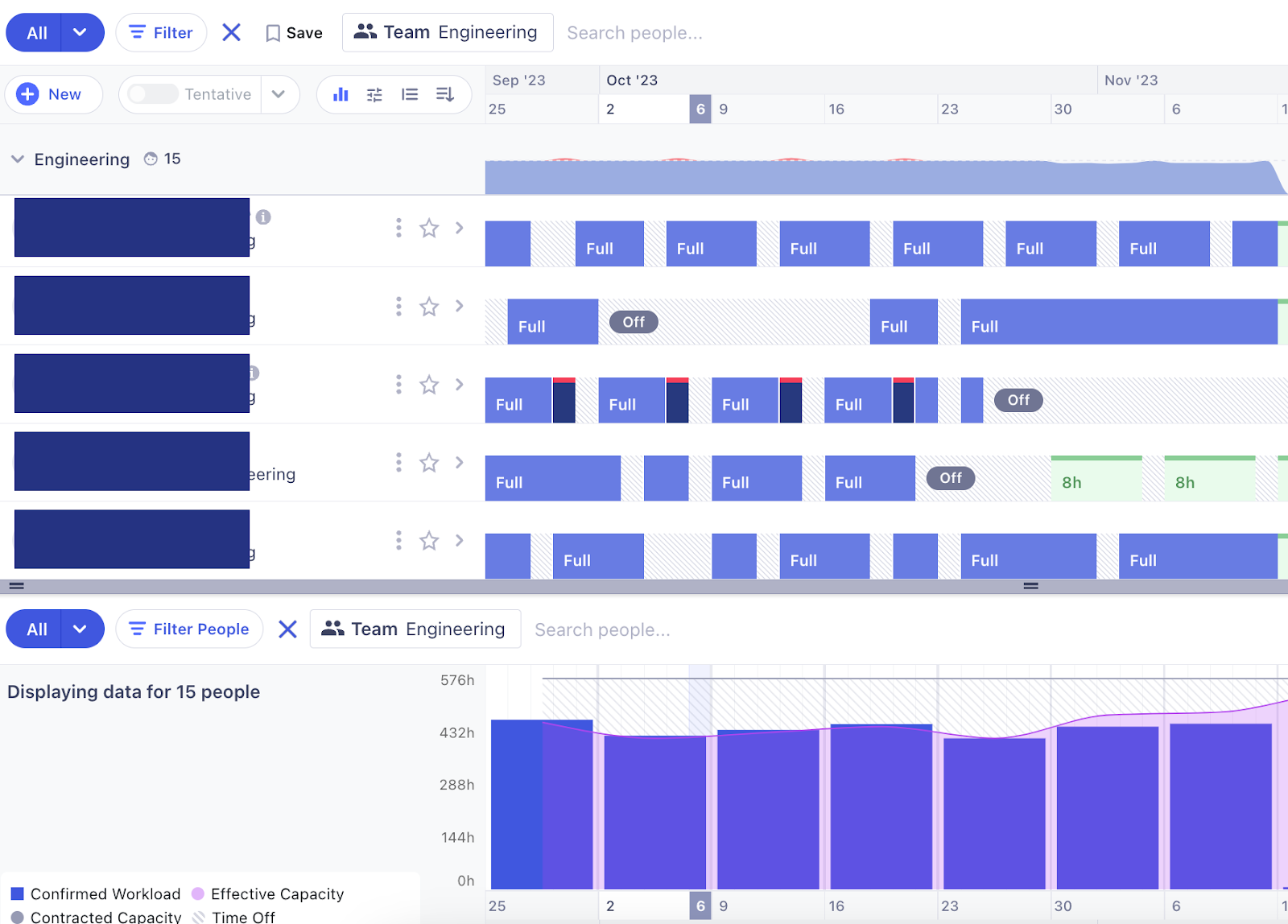This screenshot has width=1288, height=924.
Task: Click the New button to create an item
Action: (x=53, y=94)
